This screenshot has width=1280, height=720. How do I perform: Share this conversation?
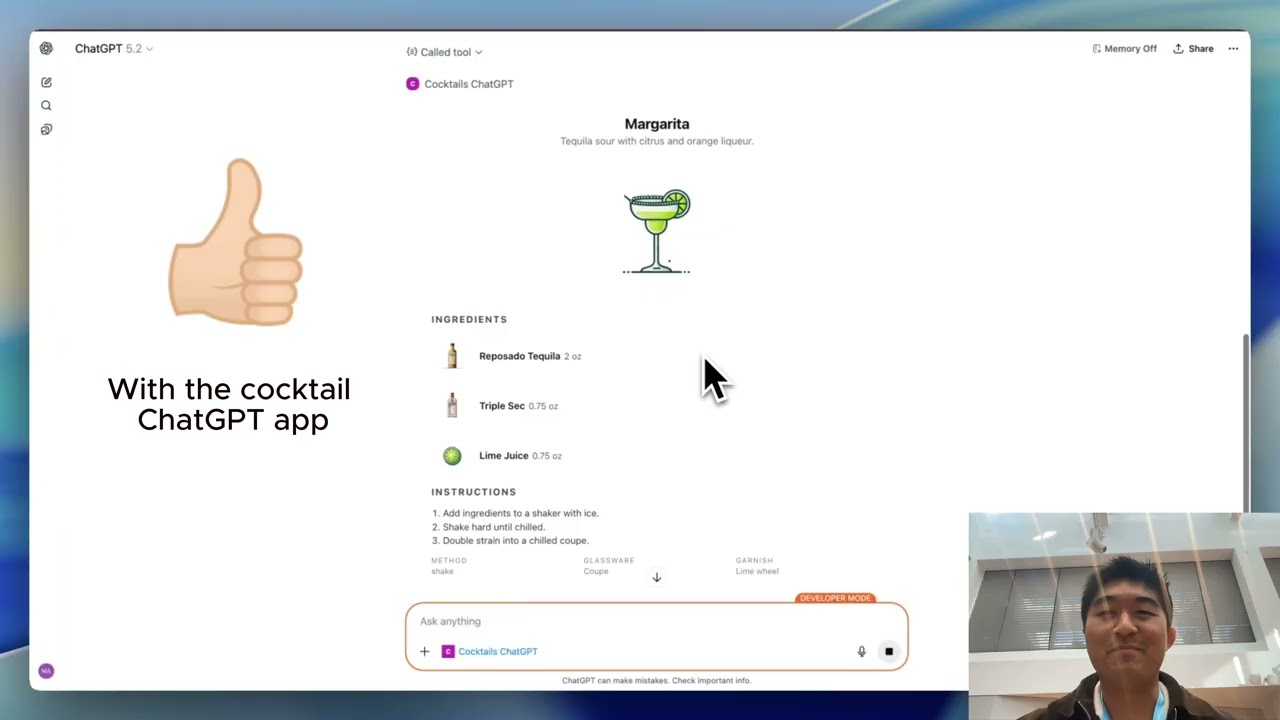1194,48
